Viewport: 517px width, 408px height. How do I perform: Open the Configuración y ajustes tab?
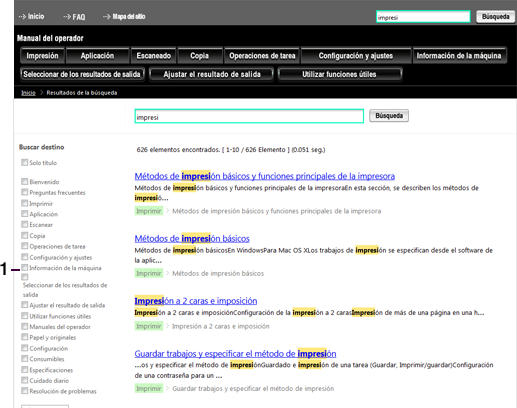pyautogui.click(x=355, y=55)
